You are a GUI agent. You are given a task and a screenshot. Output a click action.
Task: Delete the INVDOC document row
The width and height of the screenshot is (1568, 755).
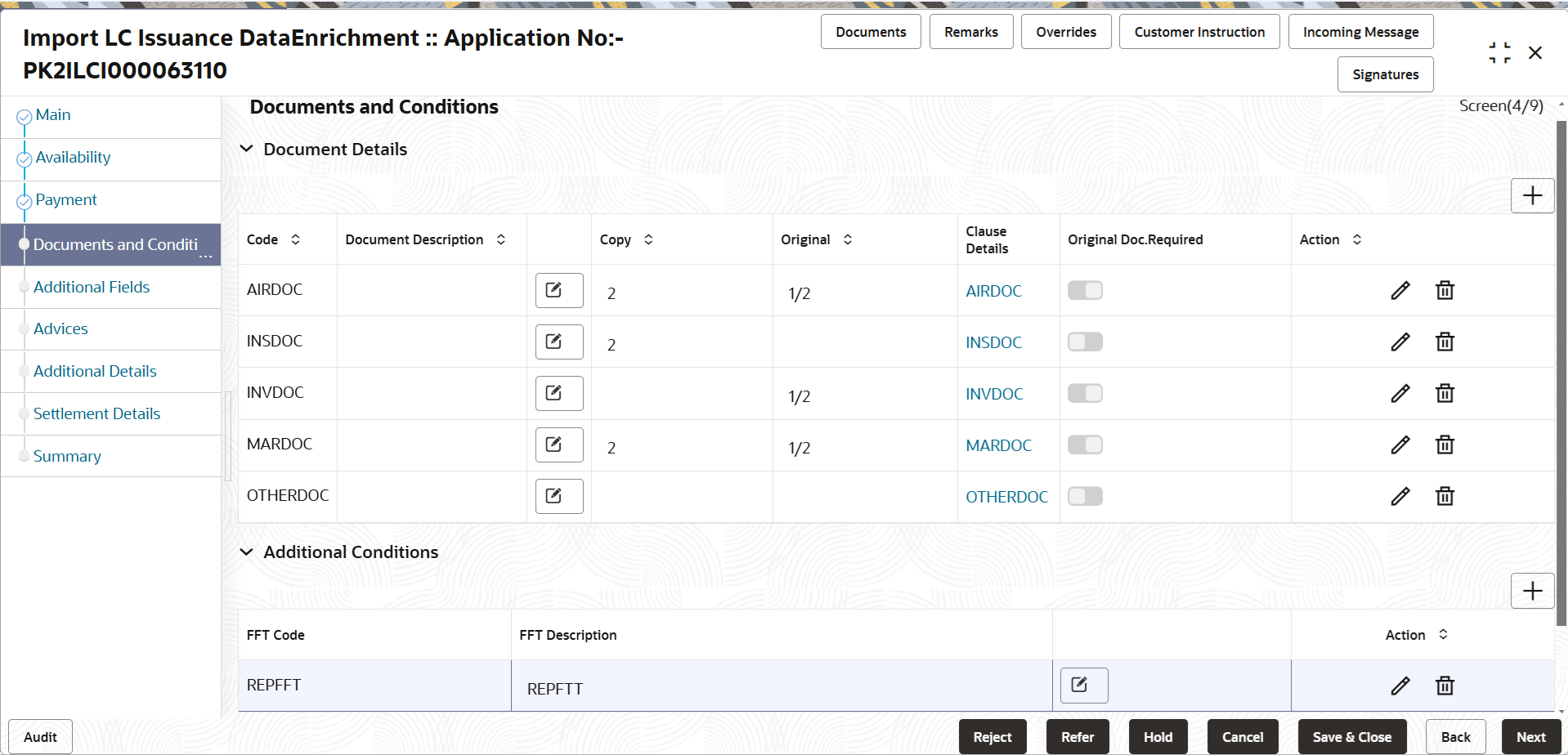(x=1445, y=393)
